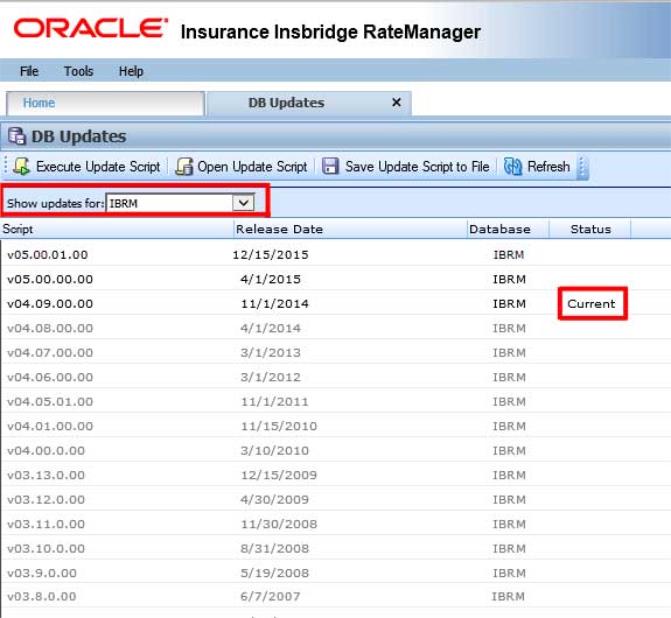The height and width of the screenshot is (618, 671).
Task: Click the Current status cell
Action: point(591,303)
